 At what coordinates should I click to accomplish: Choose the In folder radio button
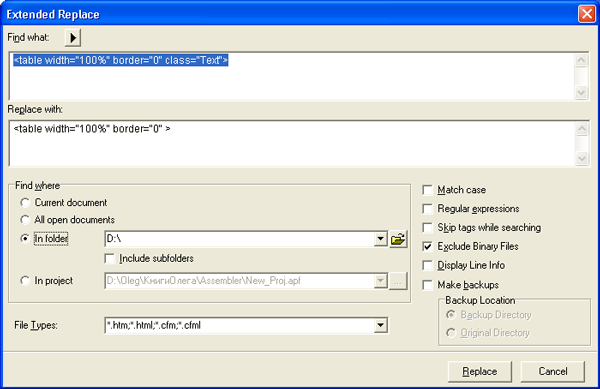[x=25, y=239]
